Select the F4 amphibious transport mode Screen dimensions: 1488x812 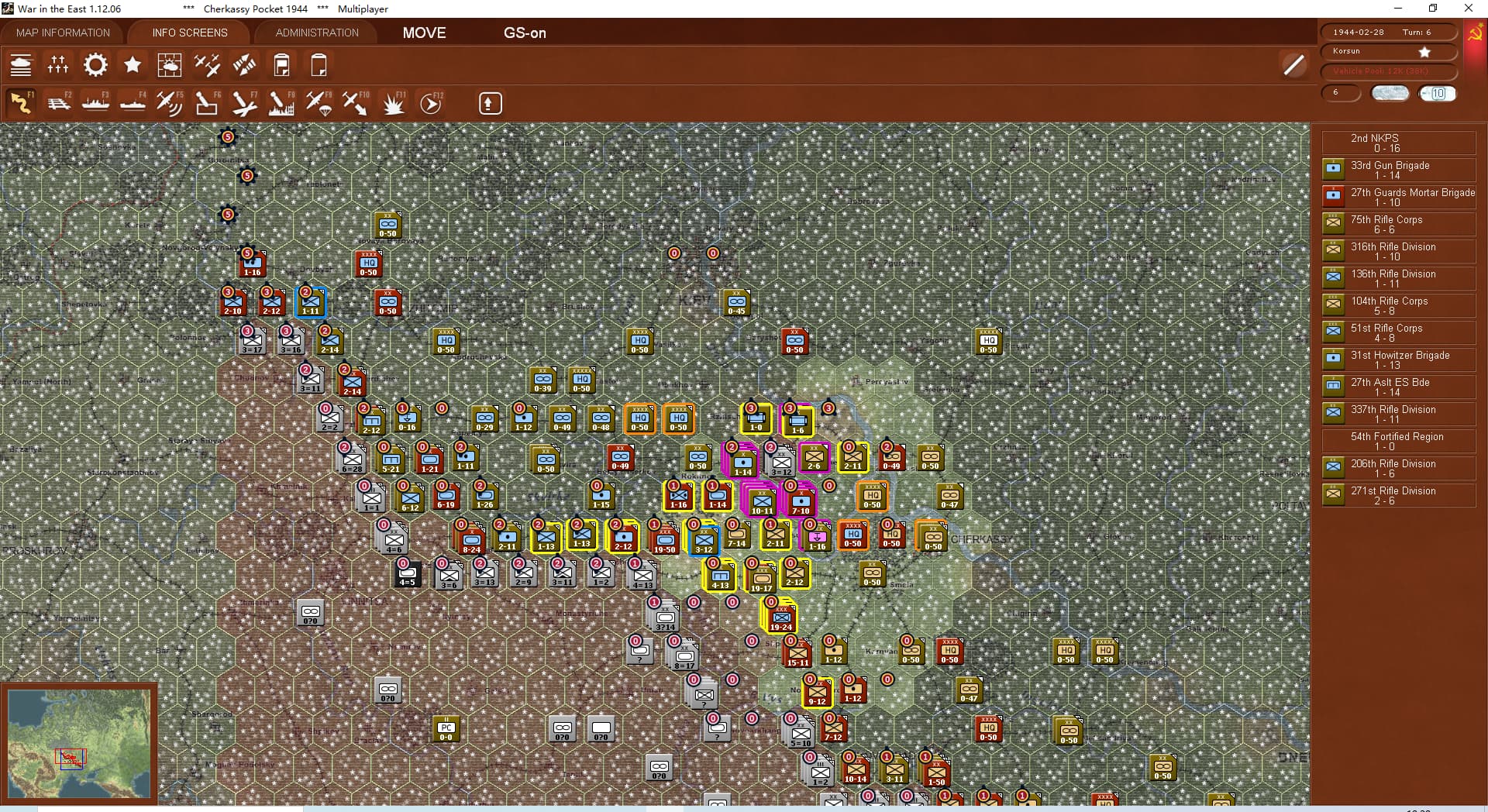click(133, 103)
